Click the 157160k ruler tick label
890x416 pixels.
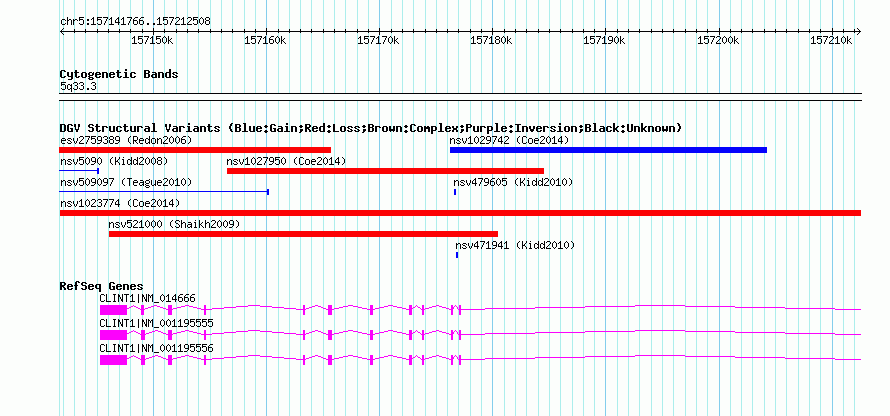click(x=266, y=40)
